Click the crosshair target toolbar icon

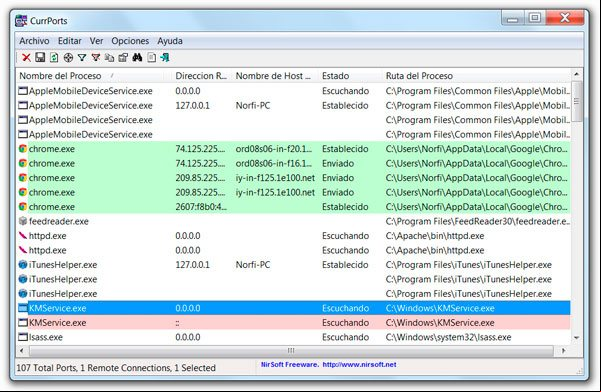pos(68,57)
